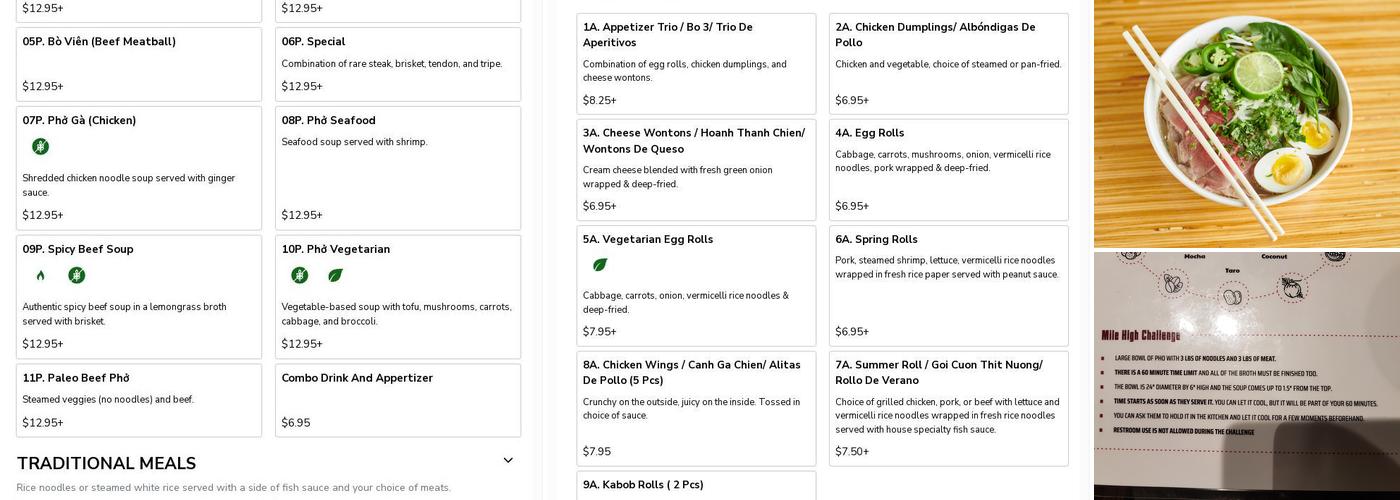Click the spicy flame icon on Spicy Beef Soup
1400x500 pixels.
(x=40, y=276)
